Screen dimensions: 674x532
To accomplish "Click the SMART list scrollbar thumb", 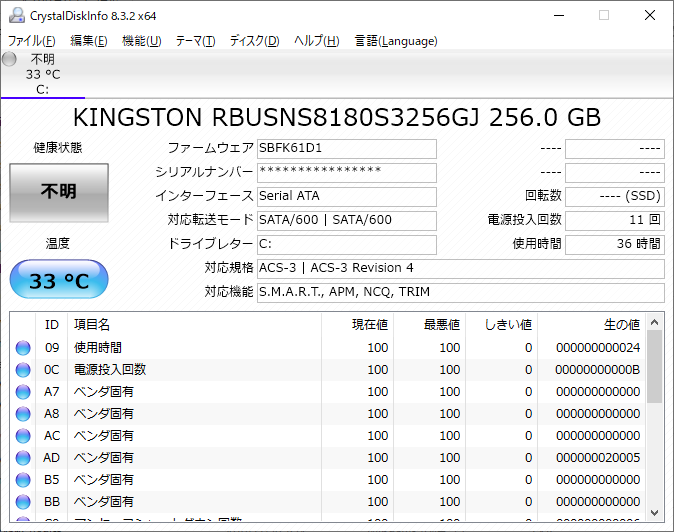I will [655, 367].
